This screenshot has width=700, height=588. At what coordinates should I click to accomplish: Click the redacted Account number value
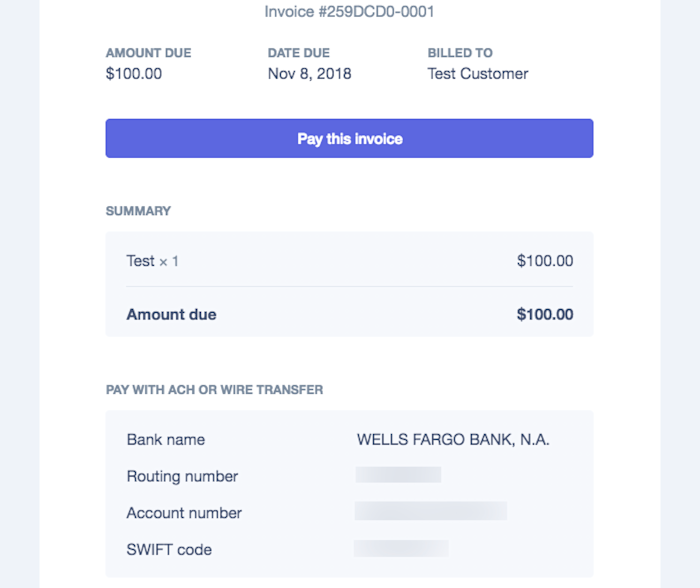[x=430, y=511]
